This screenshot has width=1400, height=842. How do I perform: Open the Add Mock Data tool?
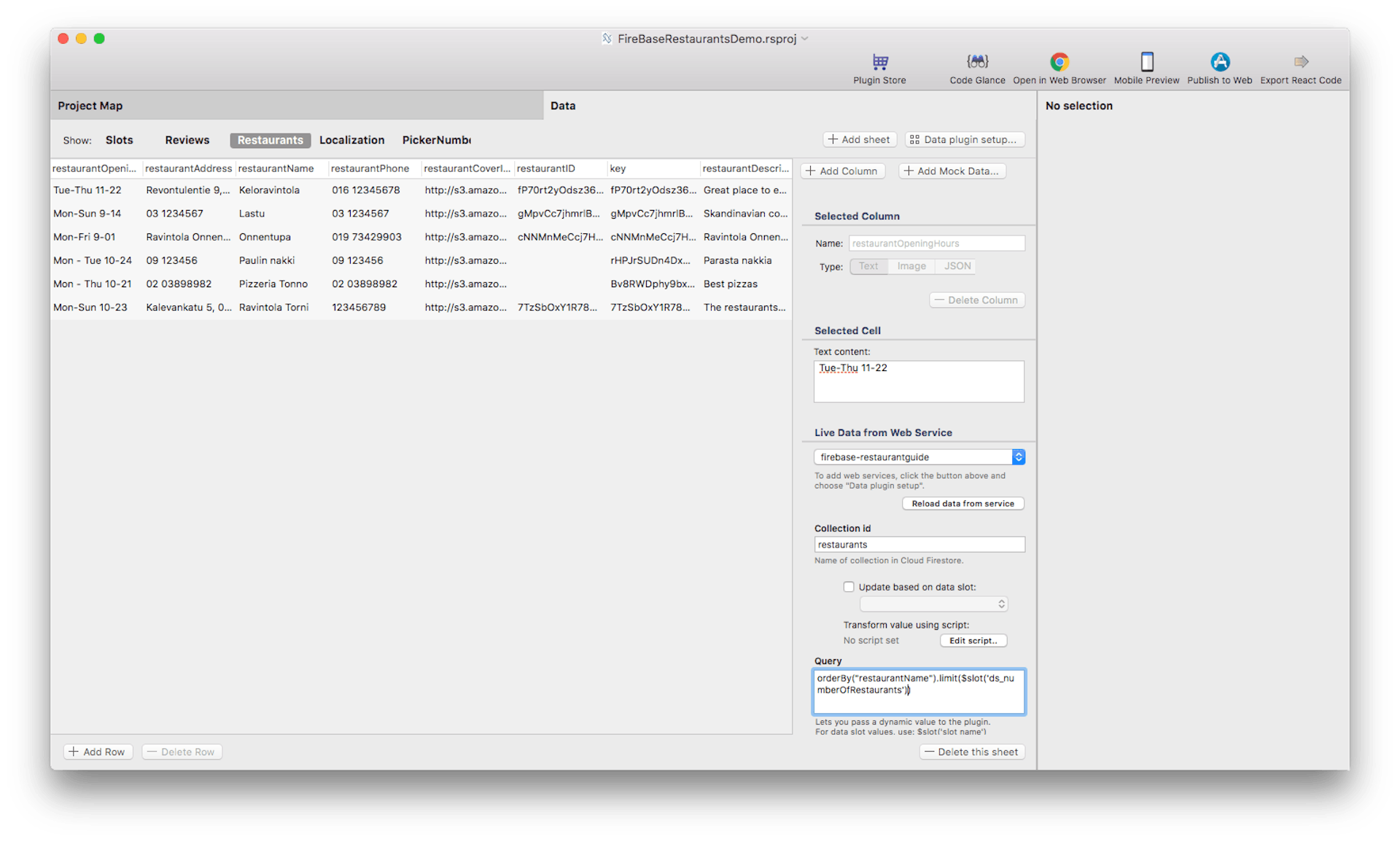952,171
